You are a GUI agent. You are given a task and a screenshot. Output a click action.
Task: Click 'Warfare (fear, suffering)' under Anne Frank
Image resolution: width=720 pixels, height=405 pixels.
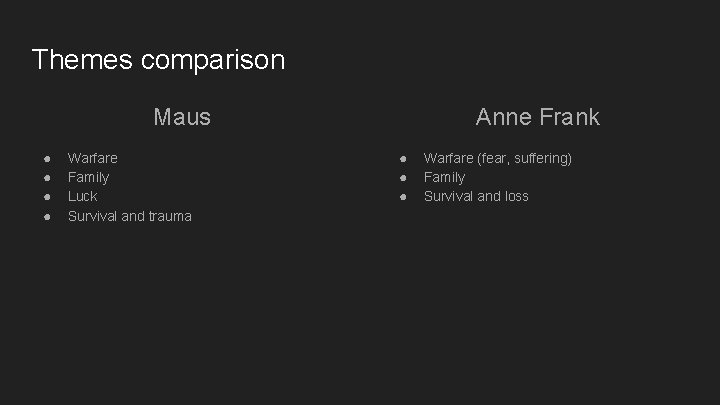[497, 158]
